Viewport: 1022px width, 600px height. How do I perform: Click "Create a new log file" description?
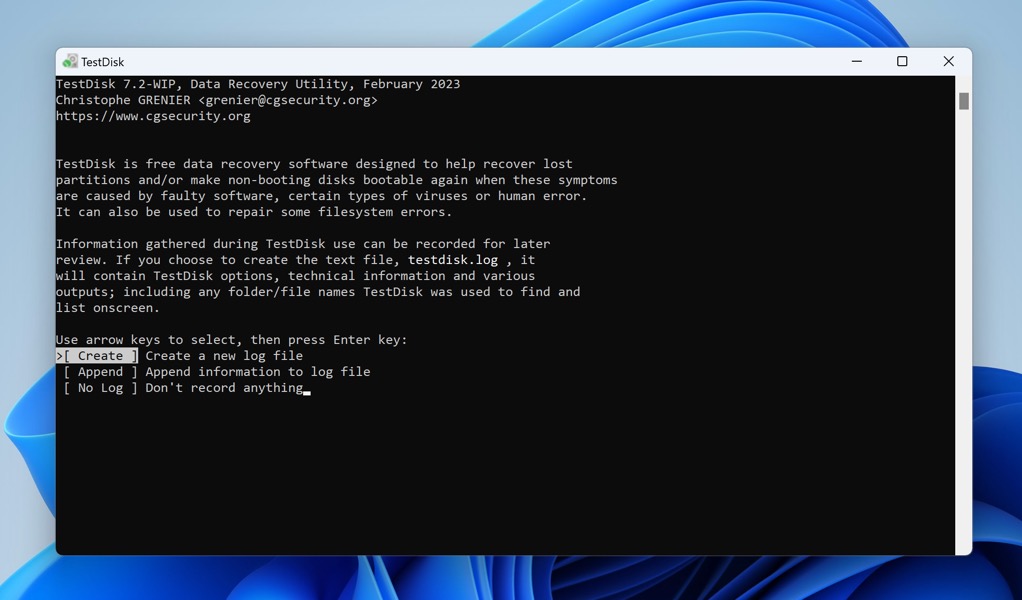(224, 356)
